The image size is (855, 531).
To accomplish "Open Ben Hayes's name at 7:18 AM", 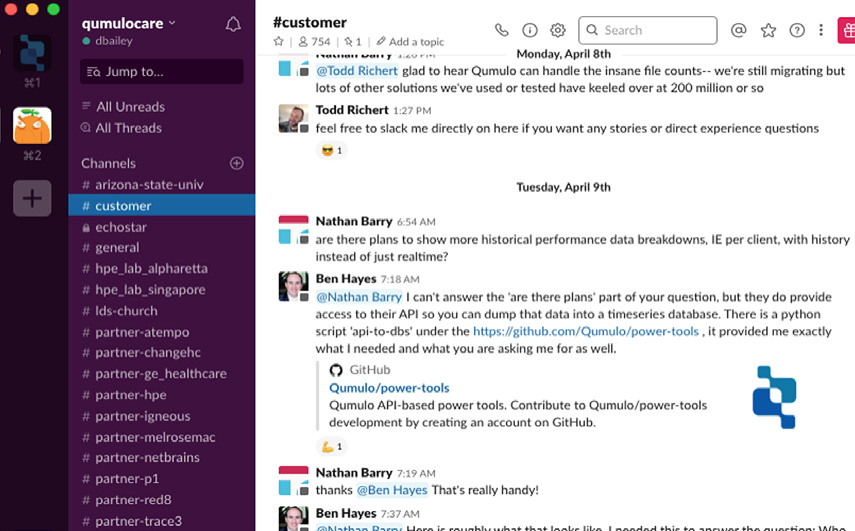I will (x=346, y=279).
